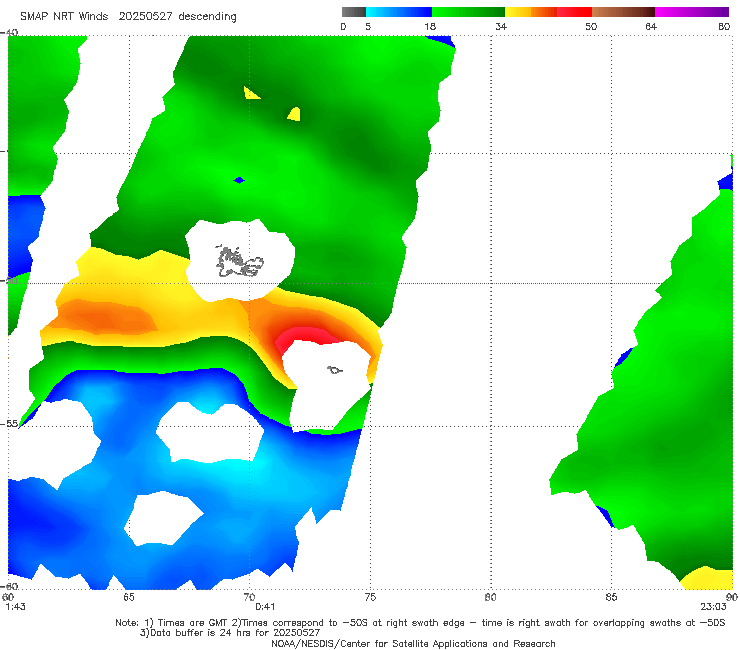Click the small blue diamond patch in the green swath

point(239,180)
